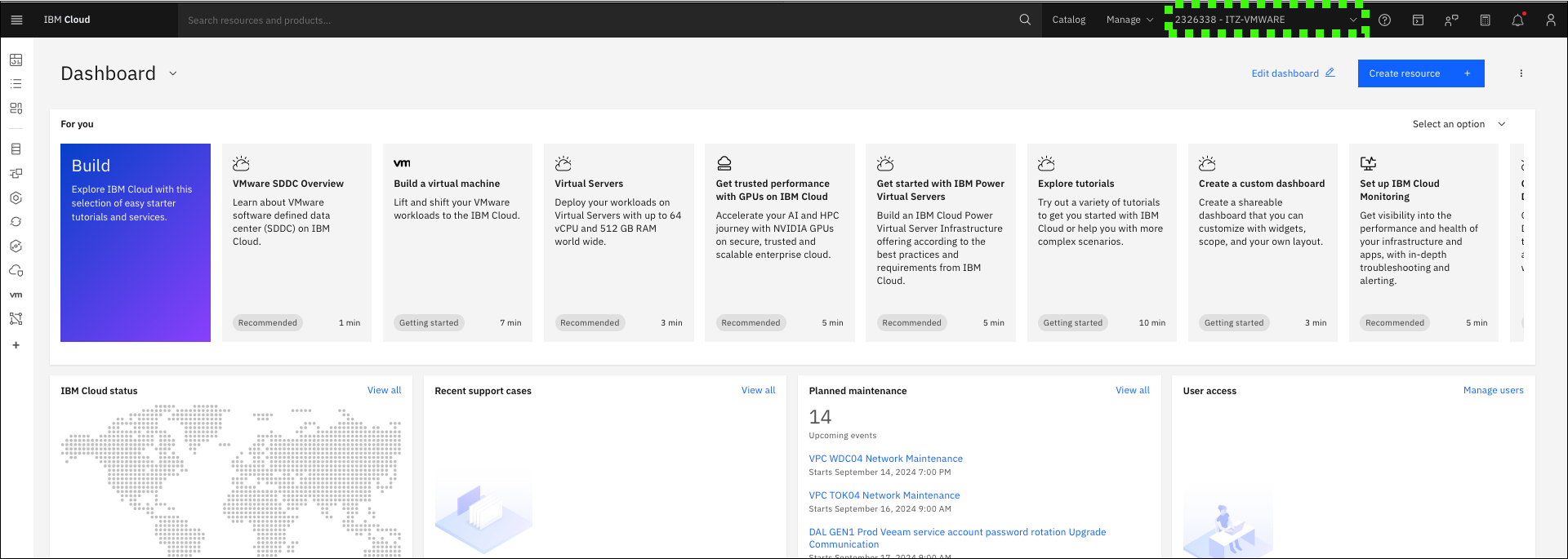This screenshot has width=1568, height=559.
Task: Open Get started with IBM Power card
Action: pyautogui.click(x=941, y=242)
